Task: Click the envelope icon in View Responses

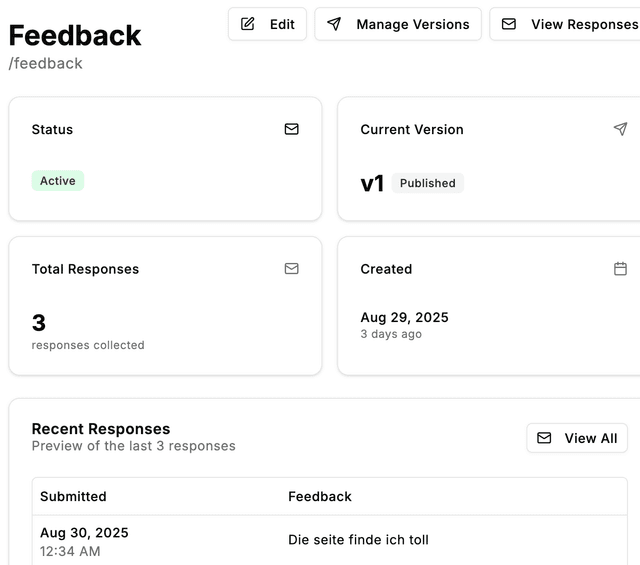Action: [x=509, y=24]
